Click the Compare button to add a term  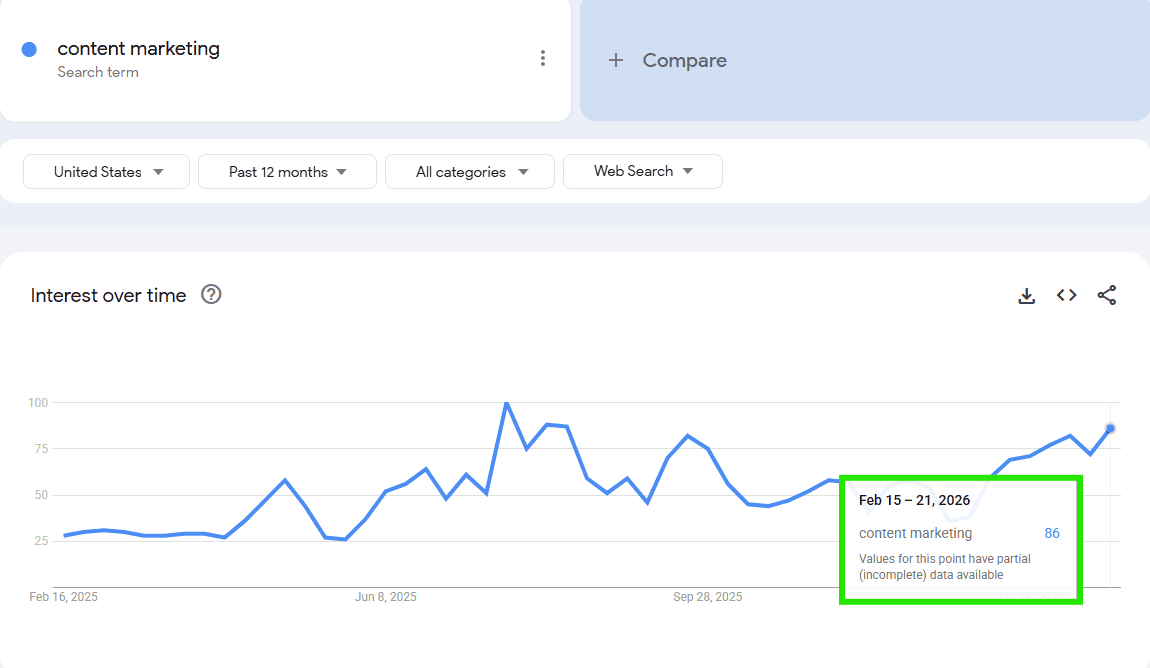(x=667, y=61)
